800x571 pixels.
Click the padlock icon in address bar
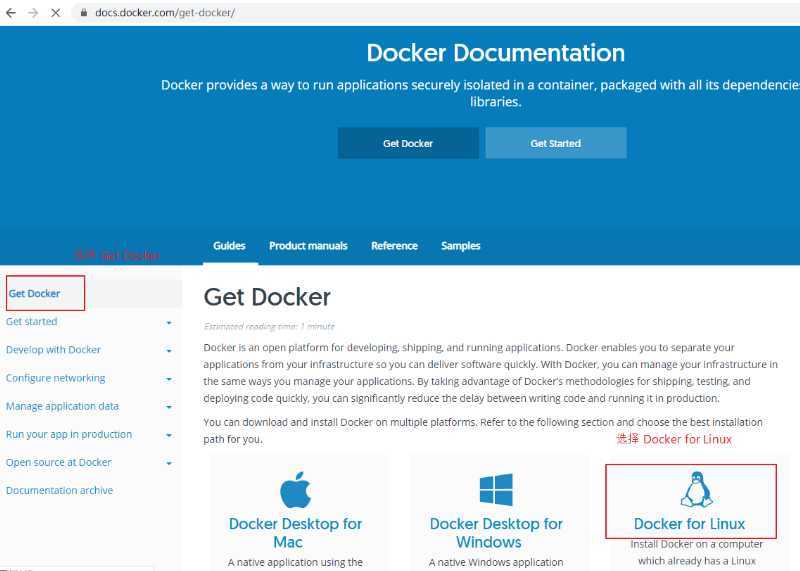pyautogui.click(x=84, y=13)
